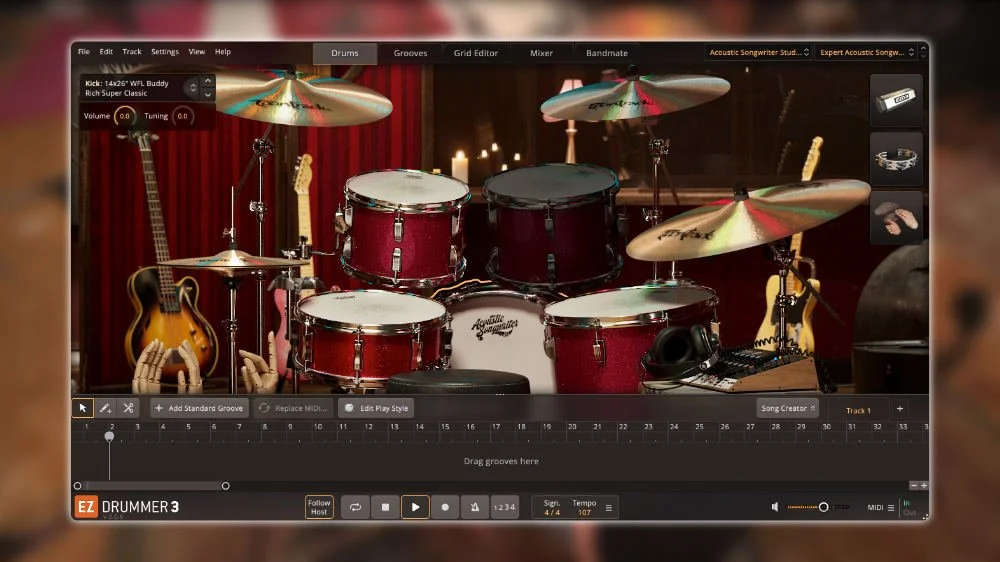Image resolution: width=1000 pixels, height=562 pixels.
Task: Adjust the master volume slider
Action: tap(818, 507)
